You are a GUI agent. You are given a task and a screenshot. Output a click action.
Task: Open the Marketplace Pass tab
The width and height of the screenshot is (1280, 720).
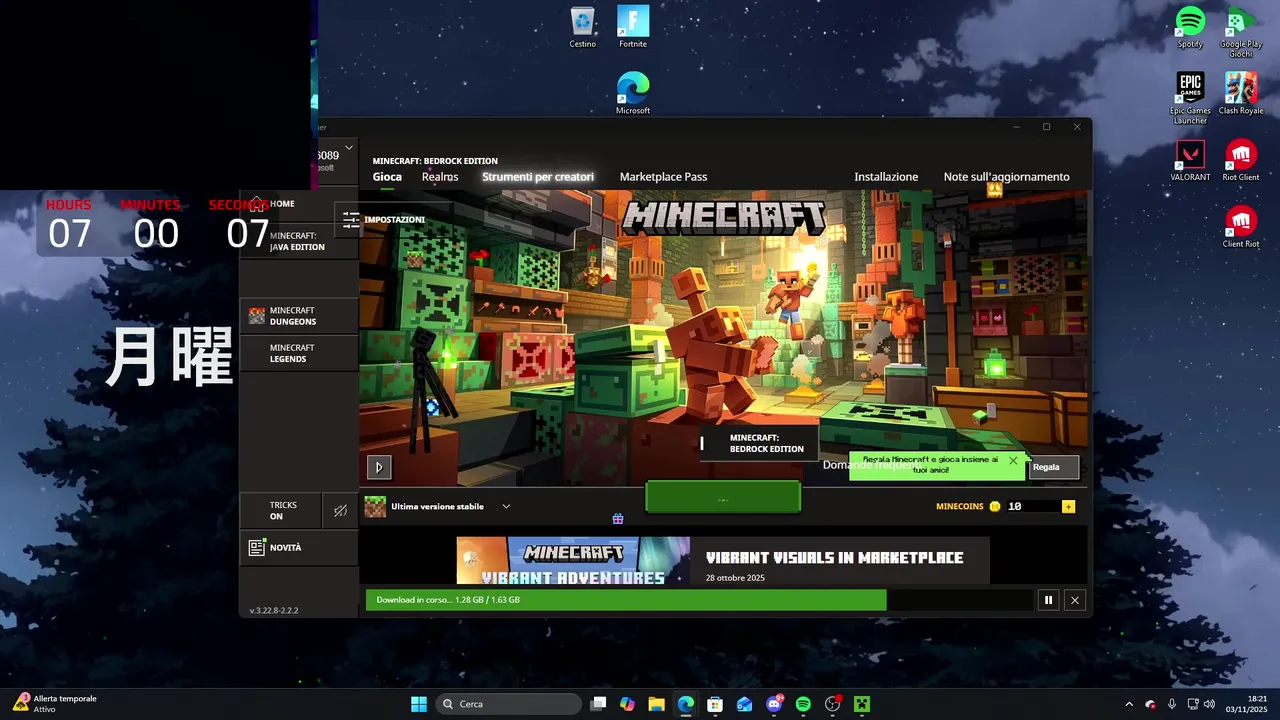coord(663,177)
